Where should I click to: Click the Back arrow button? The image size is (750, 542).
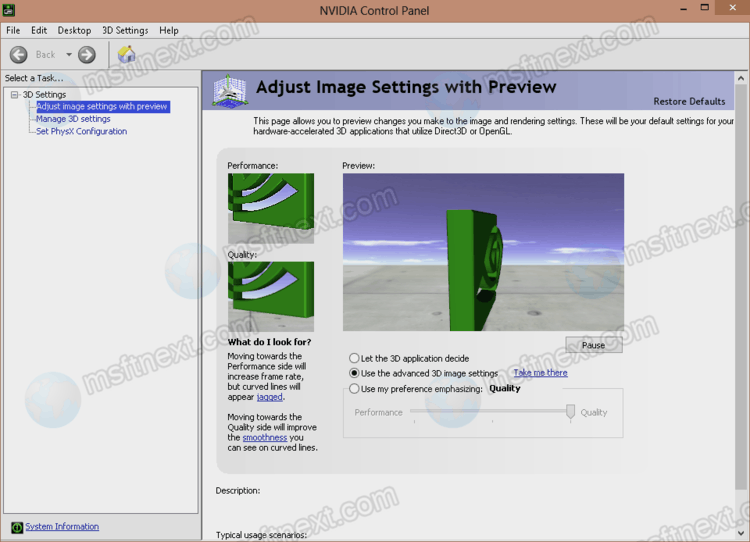coord(19,55)
